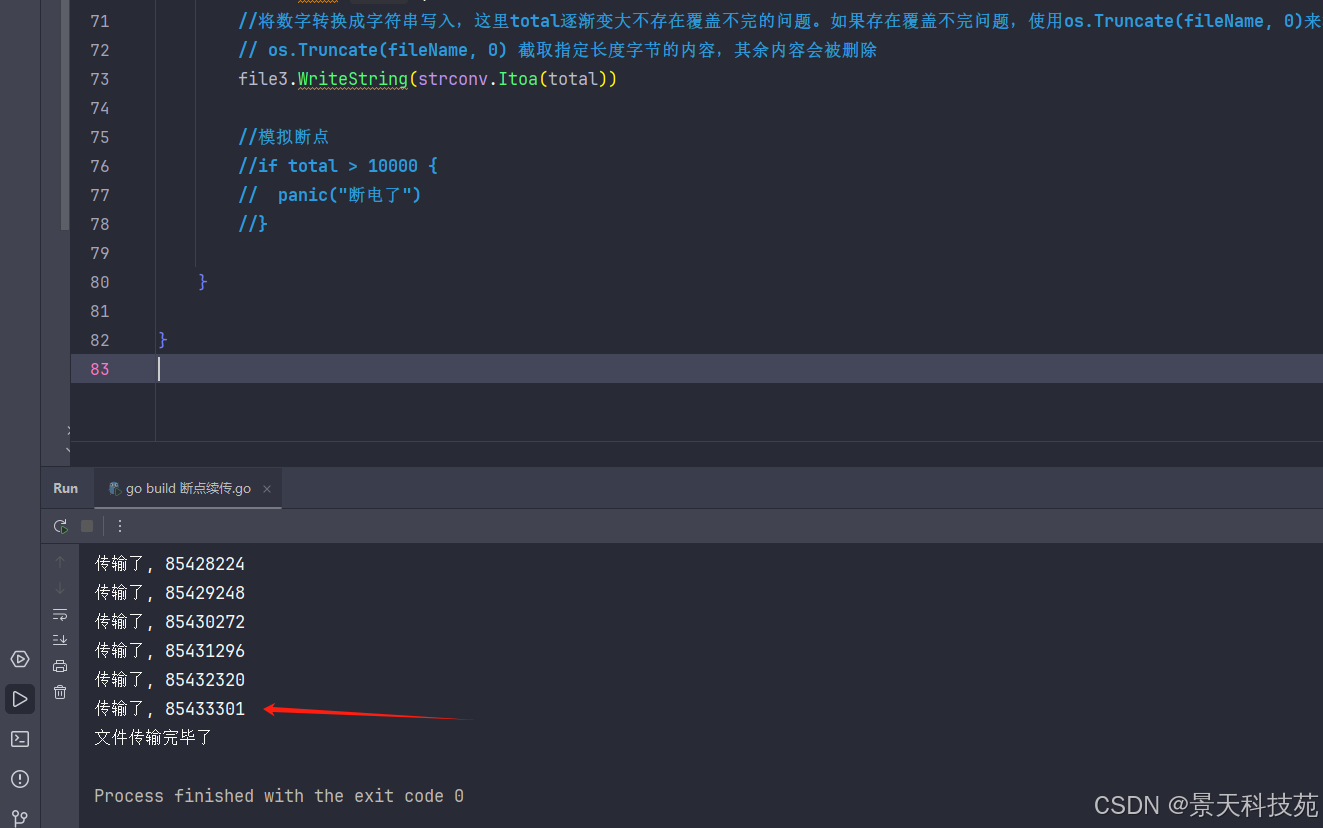Click line number 76 in the gutter
Screen dimensions: 1323x828
click(x=99, y=166)
